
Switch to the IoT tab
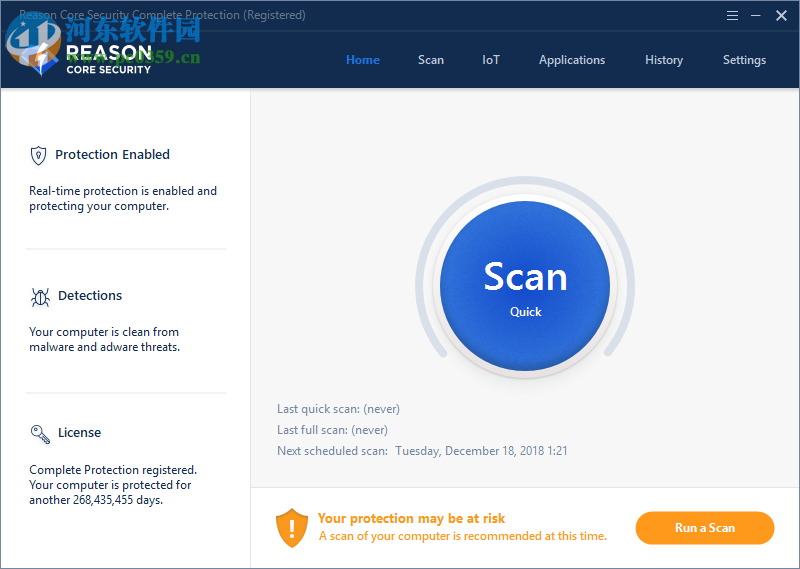tap(491, 60)
